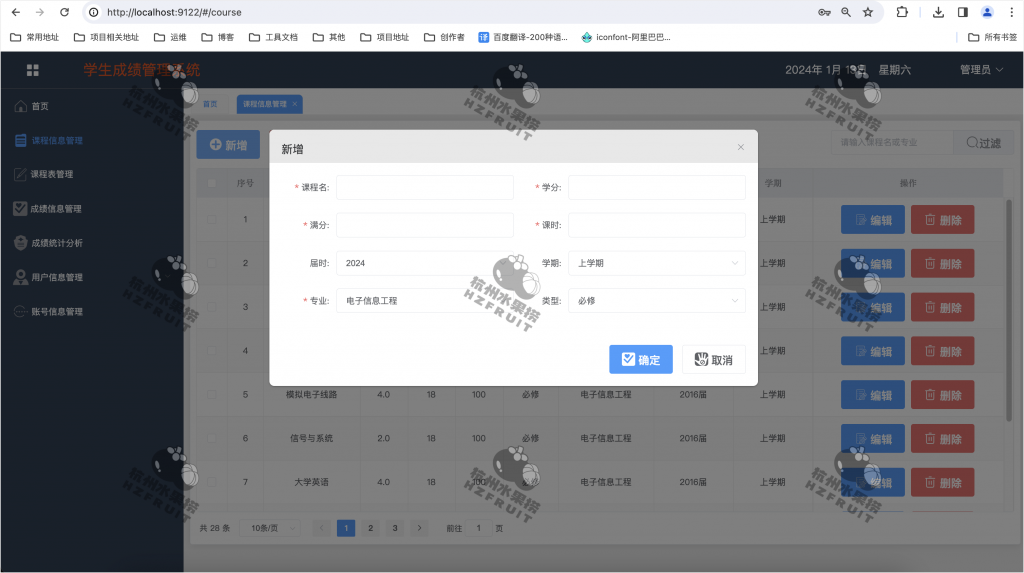Go to previous page with left chevron
Screen dimensions: 1024x573
click(321, 528)
